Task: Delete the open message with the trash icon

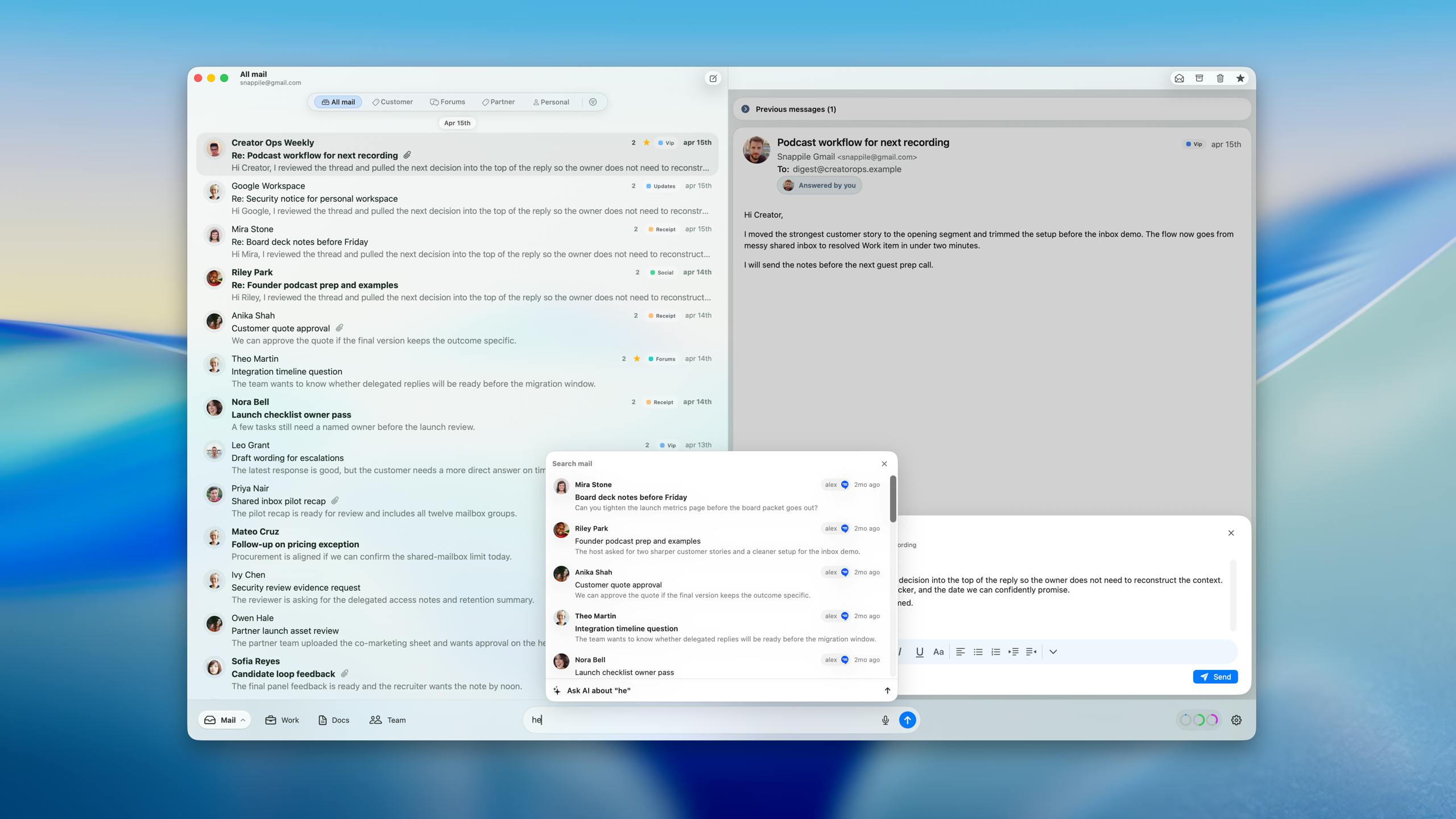Action: point(1220,78)
